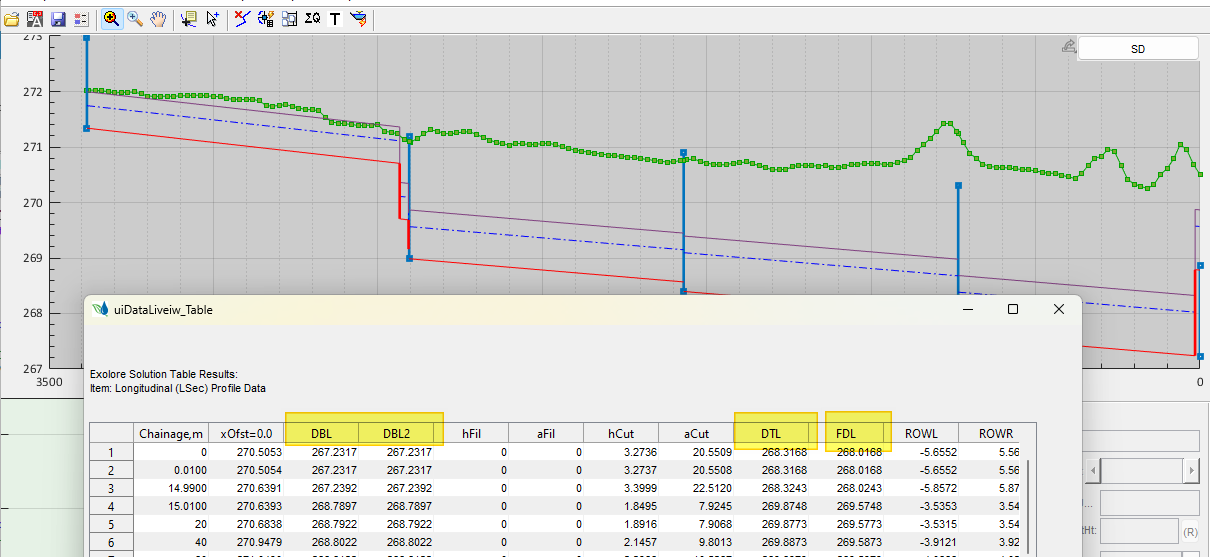
Task: Click the red-X delete polyline icon
Action: click(241, 18)
